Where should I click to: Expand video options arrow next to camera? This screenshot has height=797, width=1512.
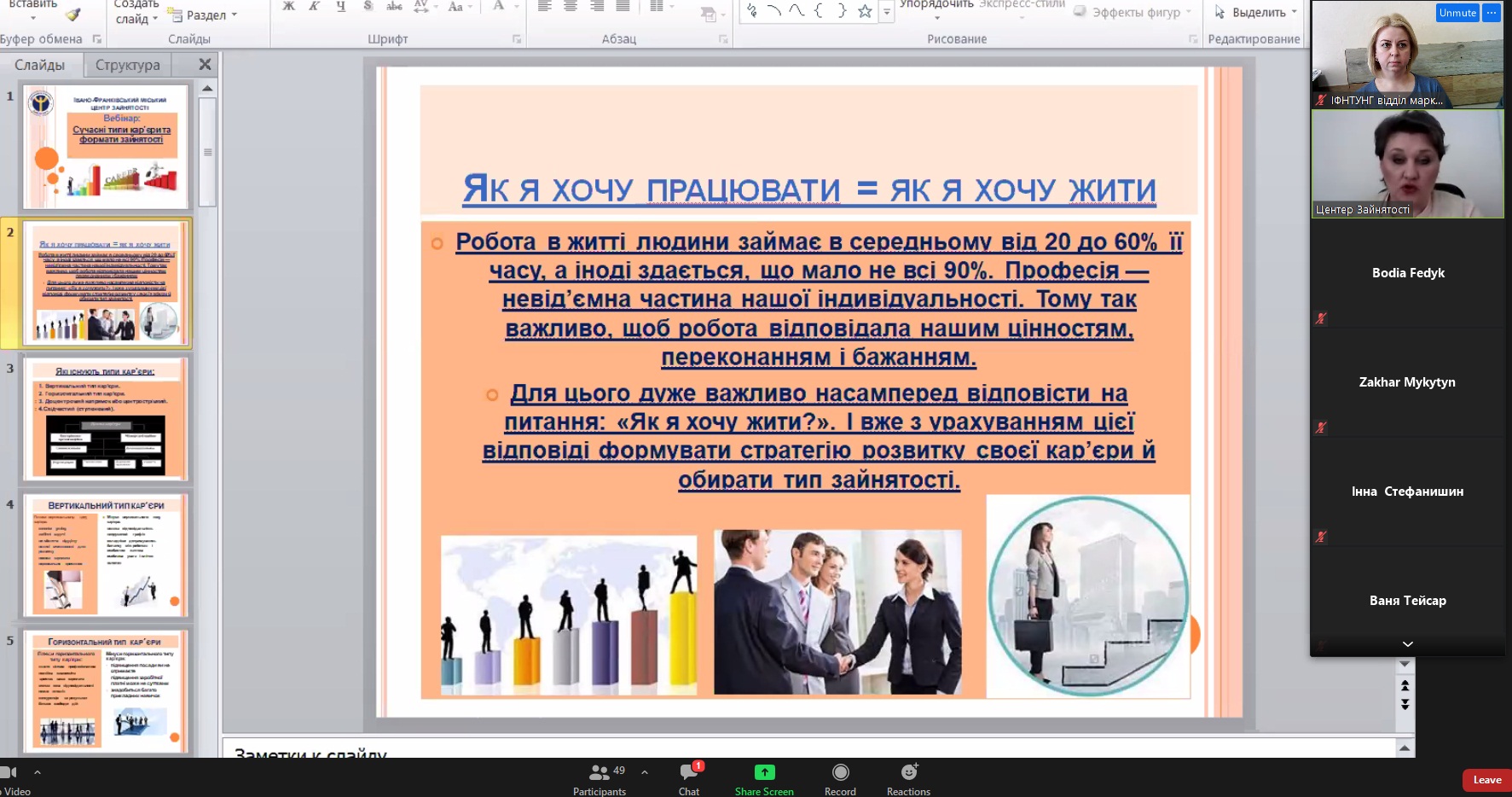click(38, 772)
